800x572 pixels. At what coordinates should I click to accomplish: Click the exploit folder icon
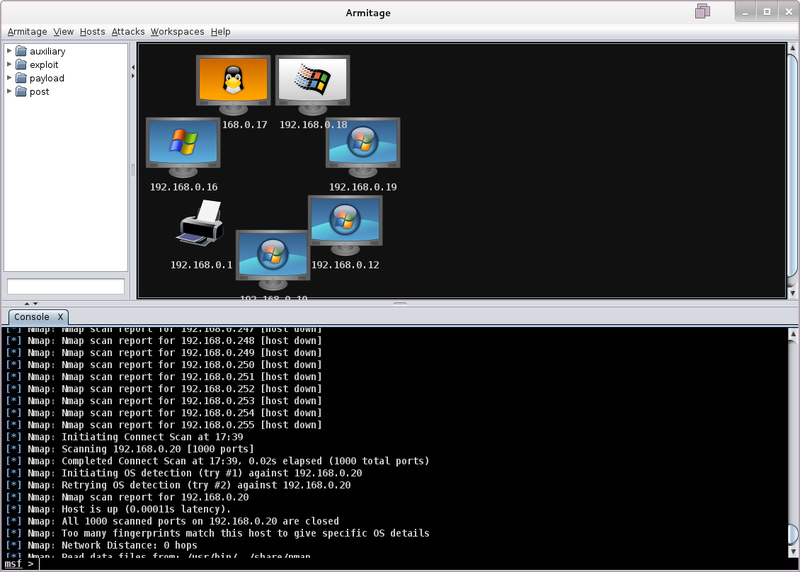[21, 65]
